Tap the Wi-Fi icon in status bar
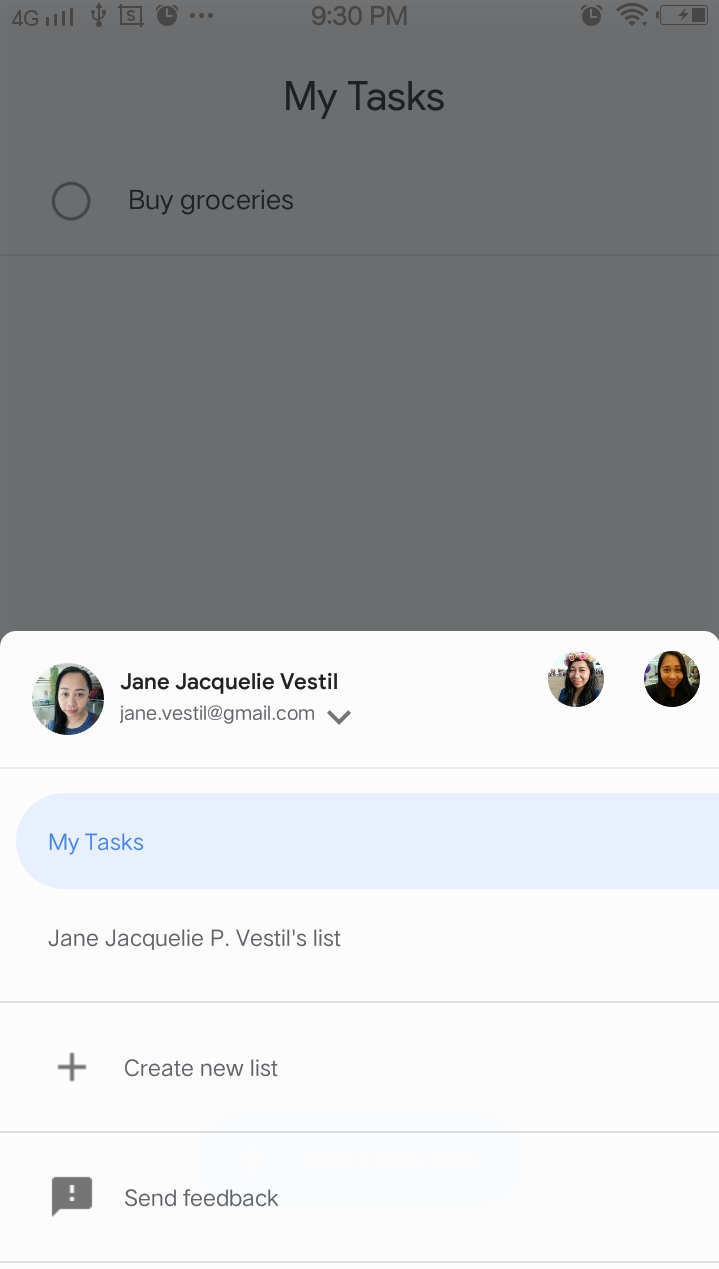Image resolution: width=719 pixels, height=1269 pixels. (x=632, y=15)
